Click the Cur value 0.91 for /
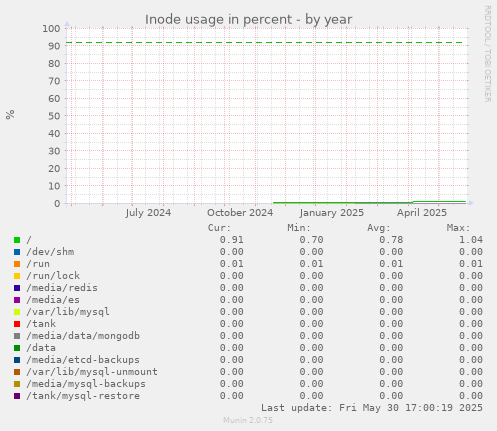Viewport: 497px width, 431px height. coord(232,240)
